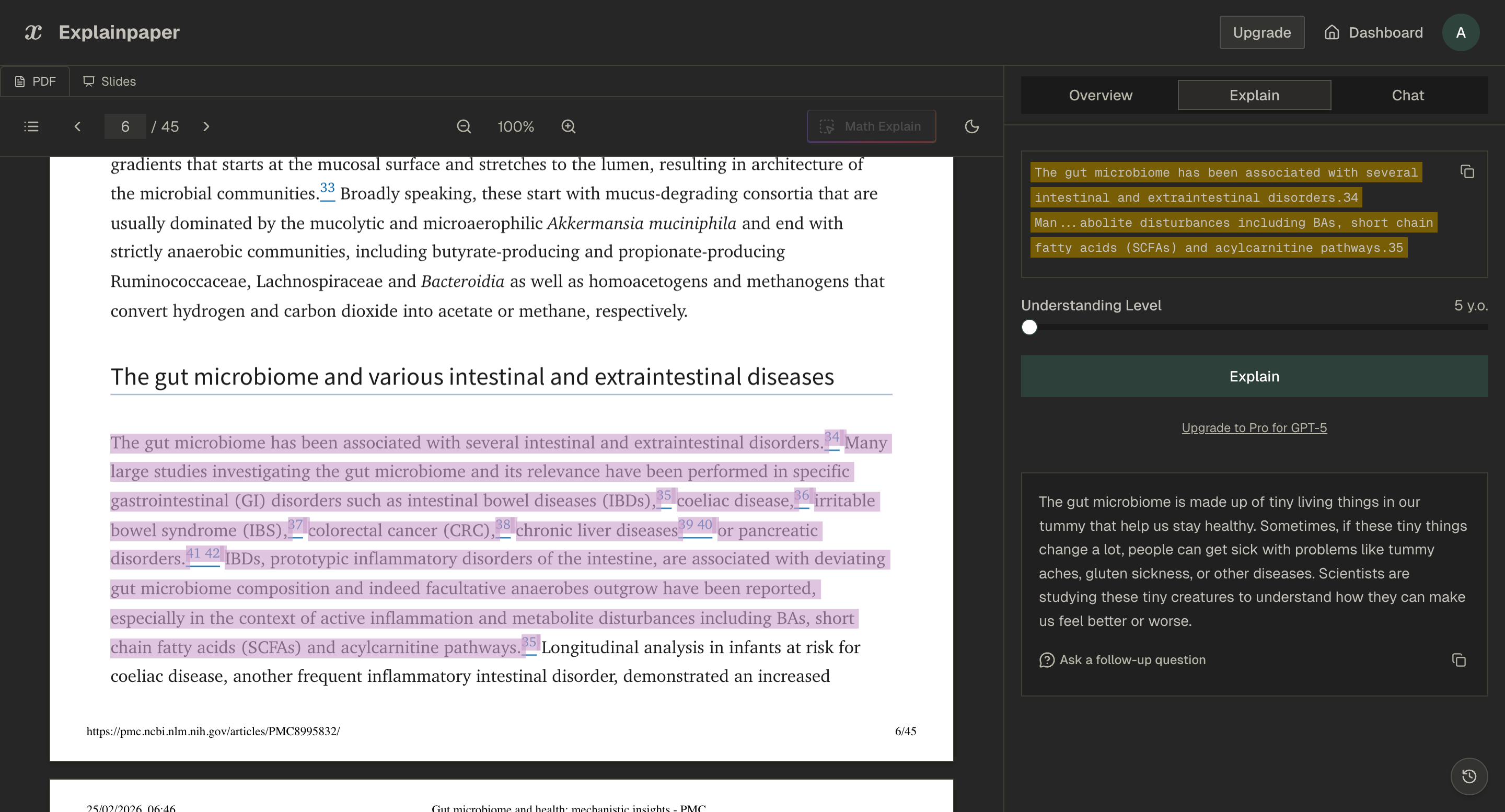The height and width of the screenshot is (812, 1505).
Task: Switch to the Chat tab
Action: [x=1407, y=95]
